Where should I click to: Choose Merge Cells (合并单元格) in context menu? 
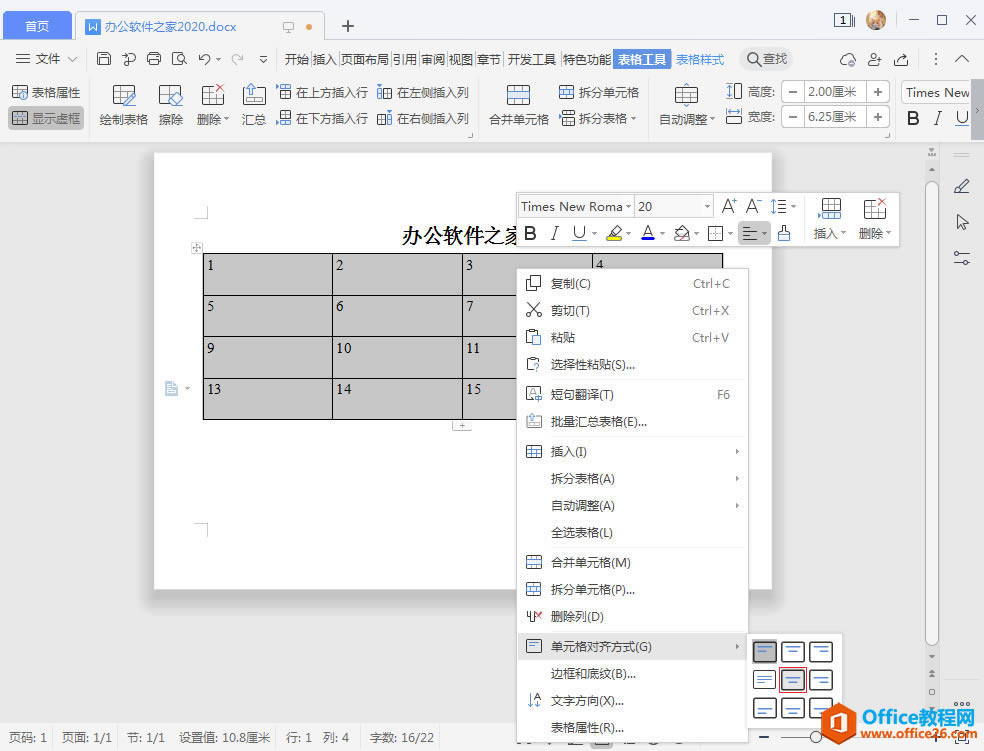pyautogui.click(x=633, y=563)
